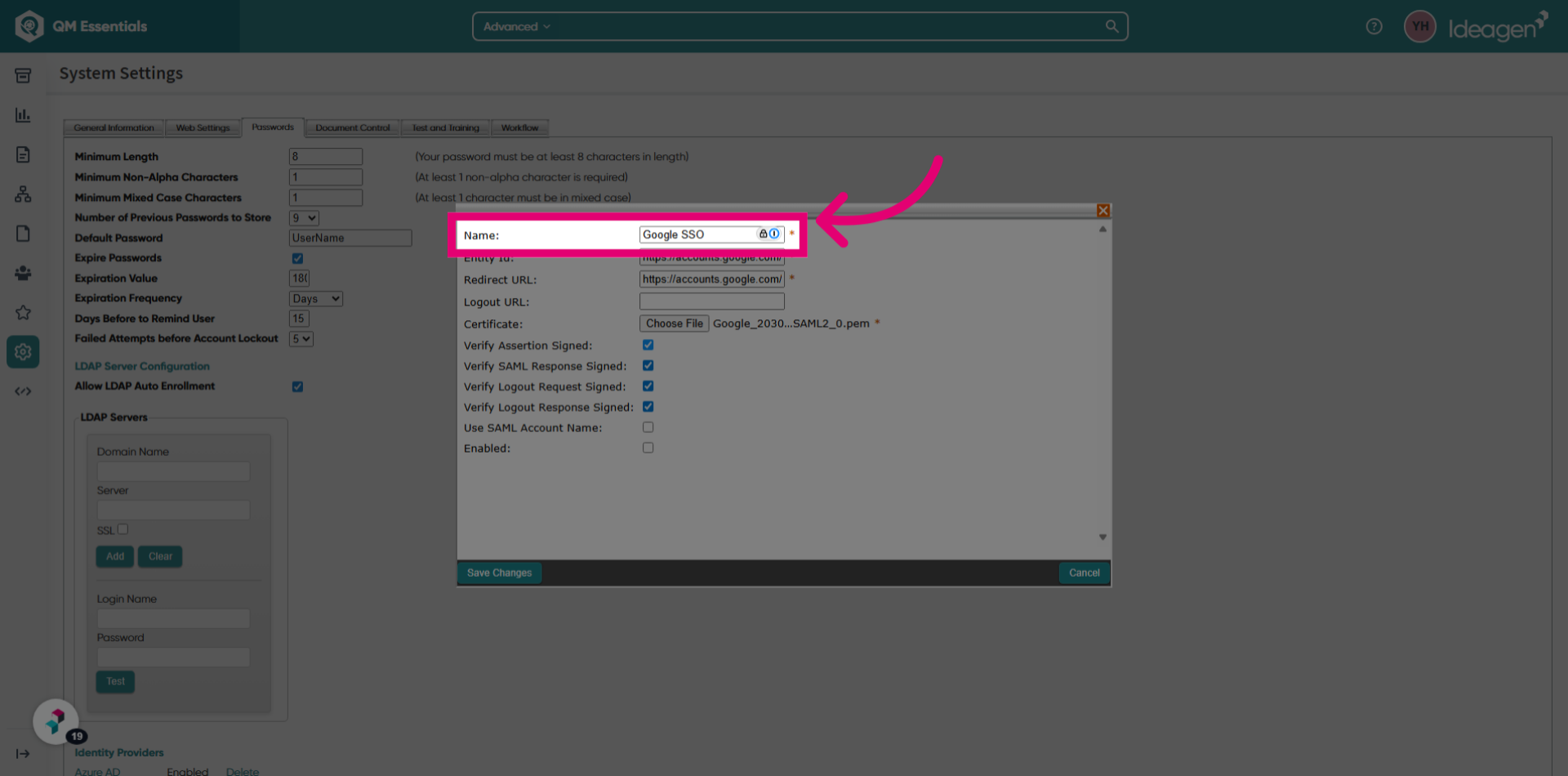The height and width of the screenshot is (776, 1568).
Task: Open the code brackets sidebar icon
Action: point(23,391)
